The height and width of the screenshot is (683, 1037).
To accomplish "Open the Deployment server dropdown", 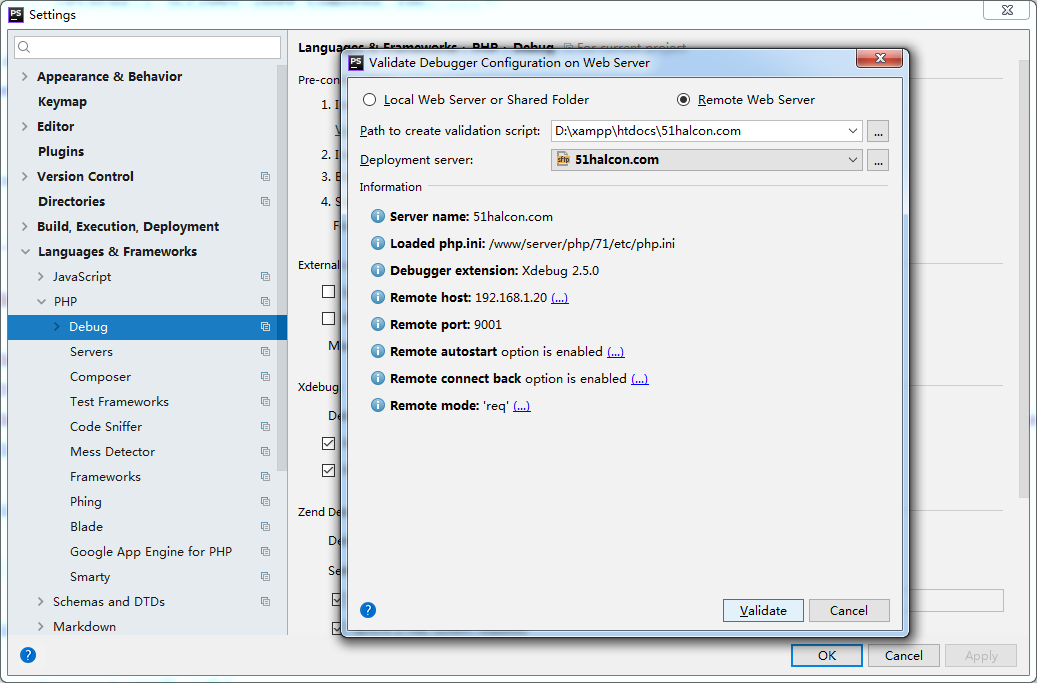I will coord(852,160).
